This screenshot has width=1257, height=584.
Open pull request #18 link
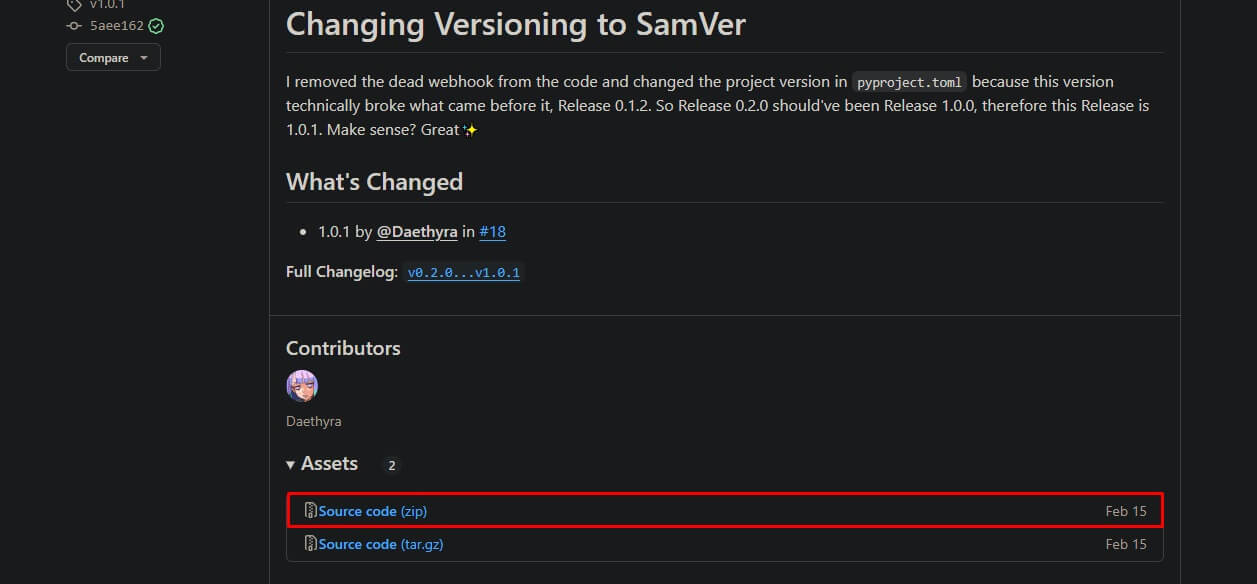point(493,232)
